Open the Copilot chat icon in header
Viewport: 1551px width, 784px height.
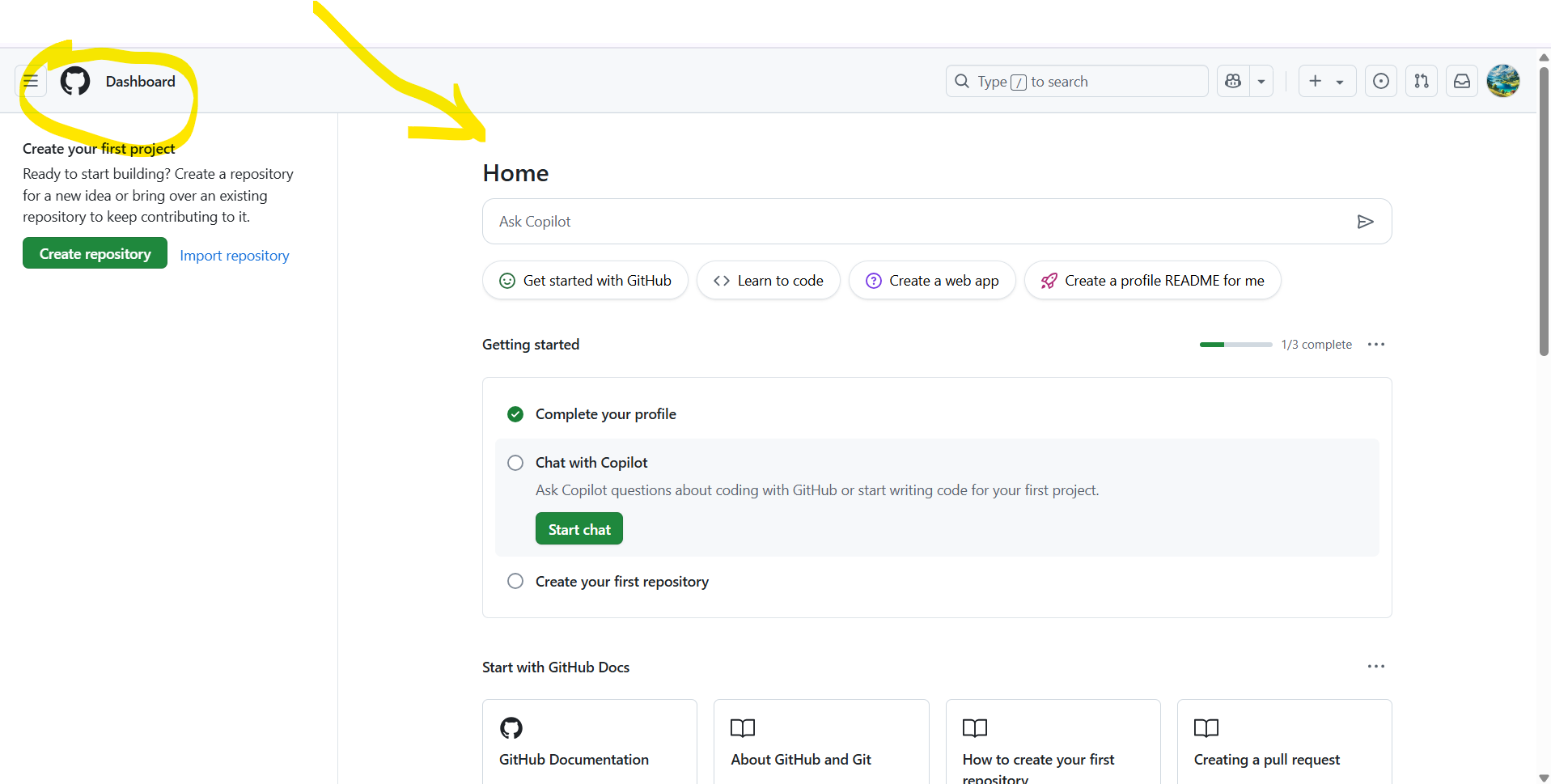point(1233,81)
